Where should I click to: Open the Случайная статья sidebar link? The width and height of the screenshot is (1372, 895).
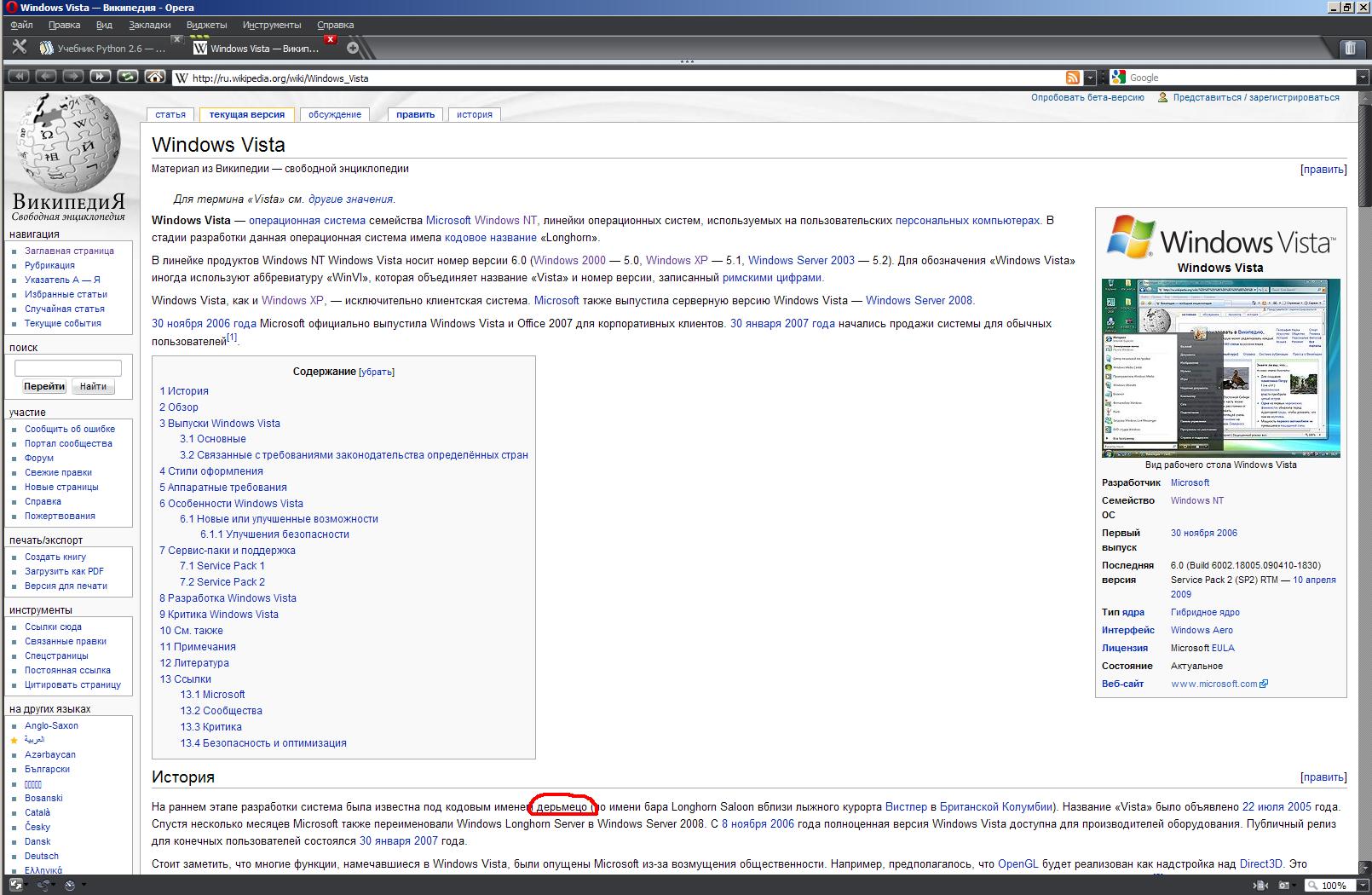(x=65, y=309)
